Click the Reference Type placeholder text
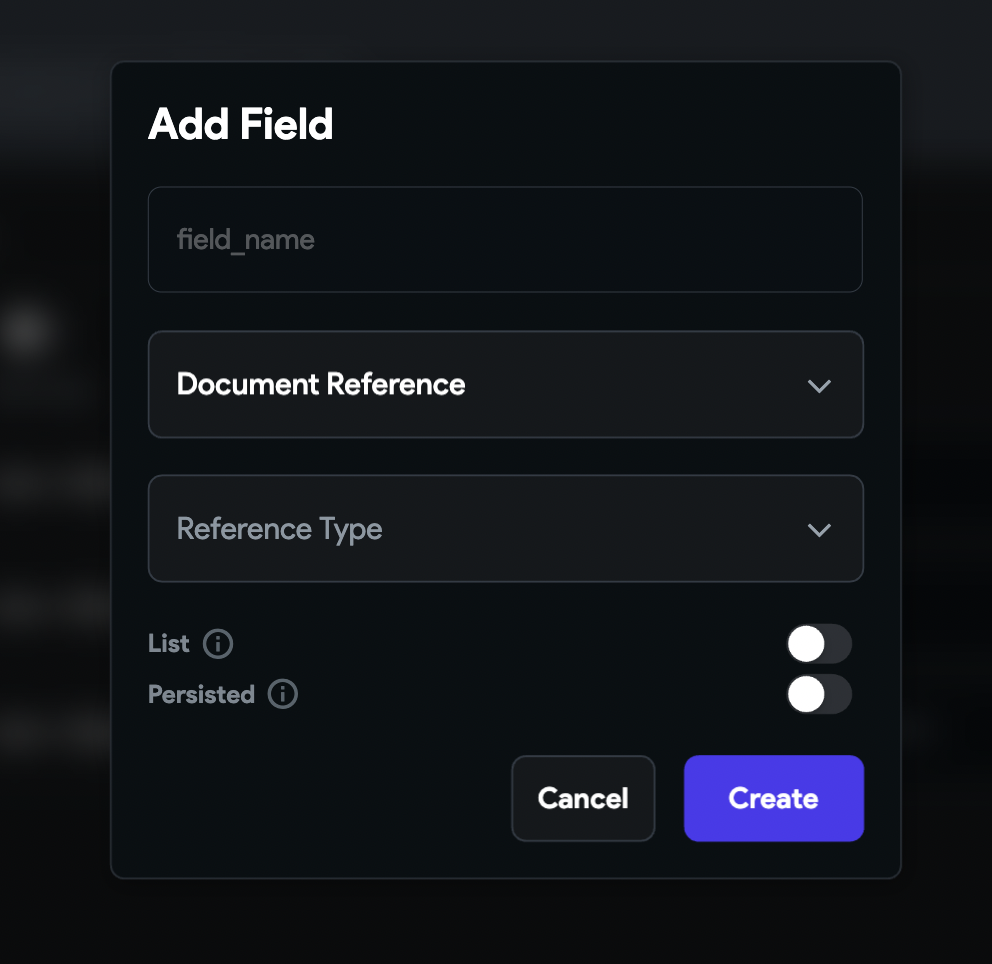This screenshot has width=992, height=964. pos(279,529)
